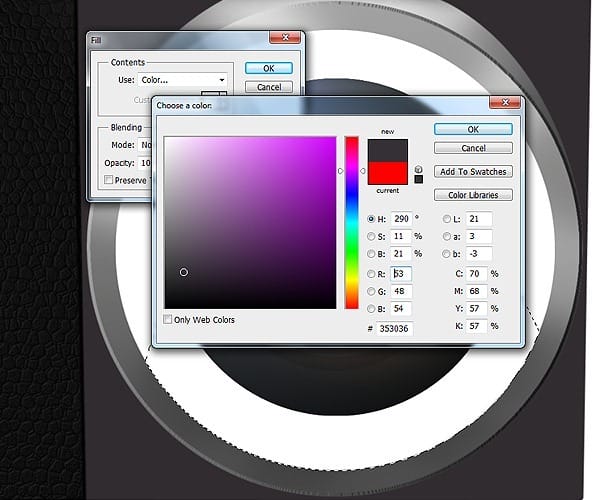Toggle the Preserve Transparency checkbox in Fill
This screenshot has width=600, height=500.
pos(108,180)
